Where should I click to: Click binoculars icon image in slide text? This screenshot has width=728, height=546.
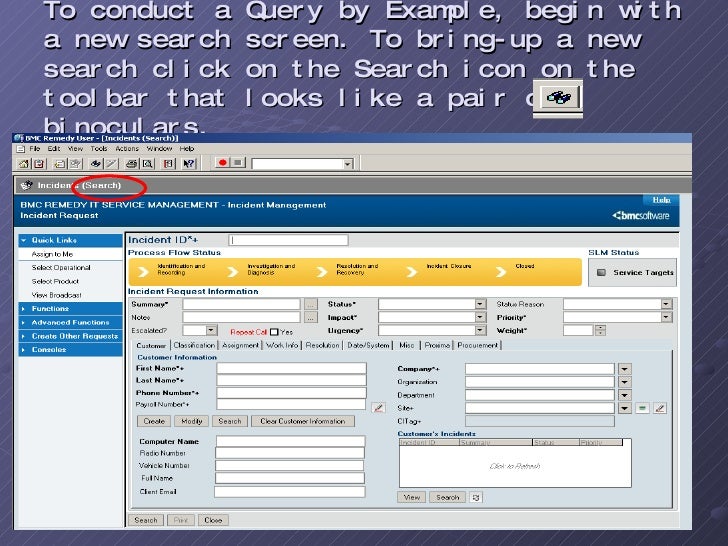[x=558, y=98]
